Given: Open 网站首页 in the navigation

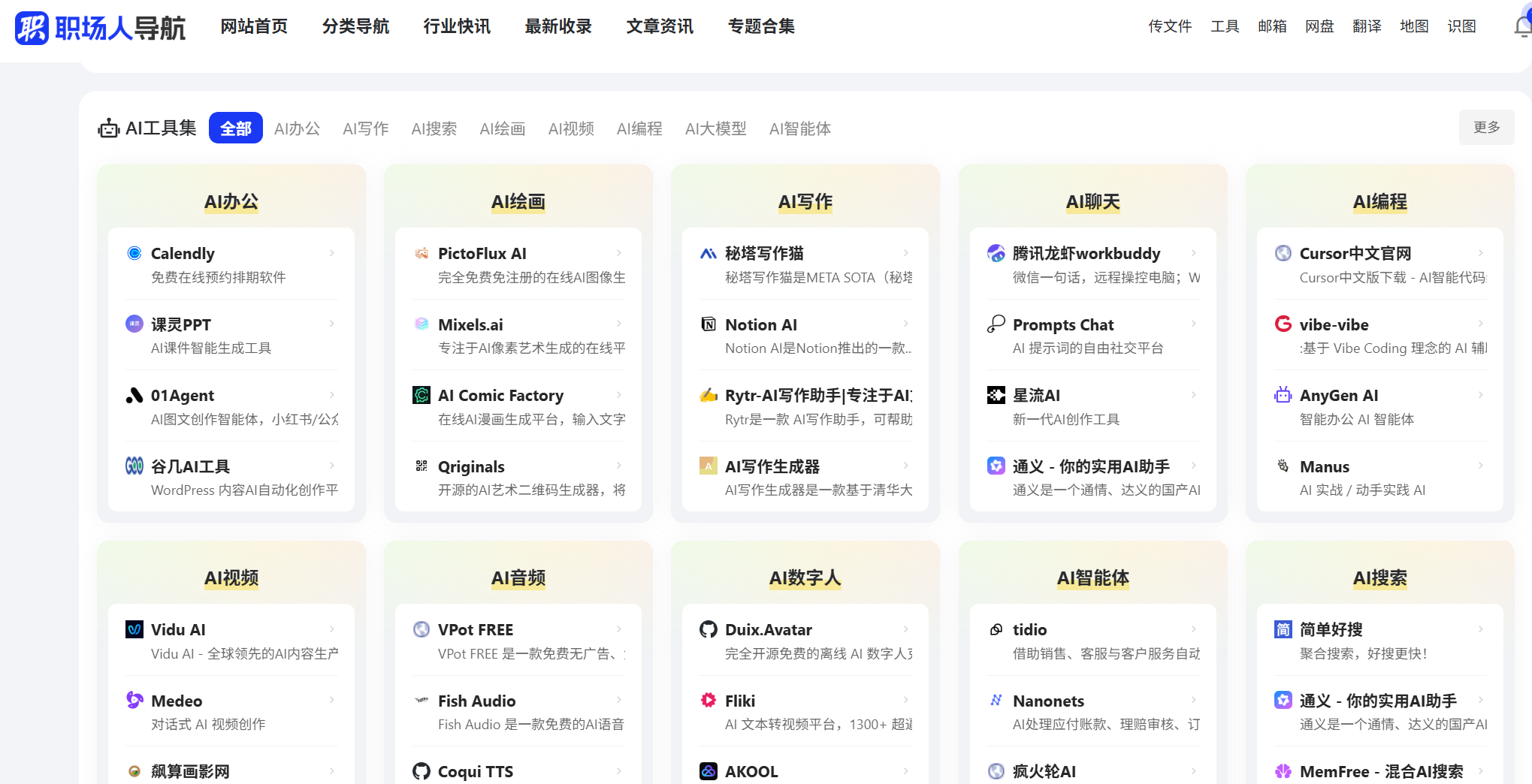Looking at the screenshot, I should click(254, 26).
